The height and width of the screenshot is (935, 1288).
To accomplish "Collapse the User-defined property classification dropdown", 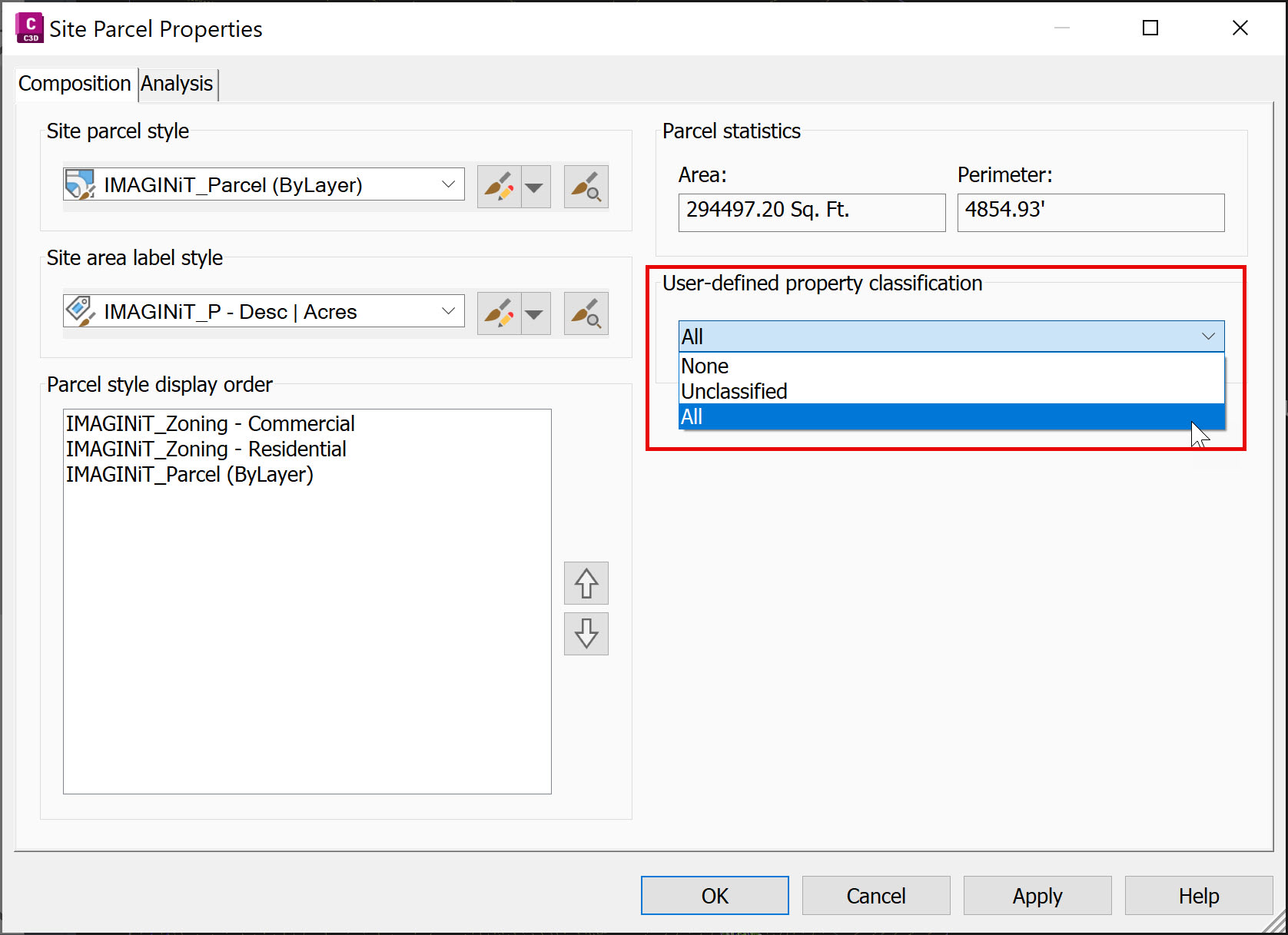I will (x=1208, y=337).
